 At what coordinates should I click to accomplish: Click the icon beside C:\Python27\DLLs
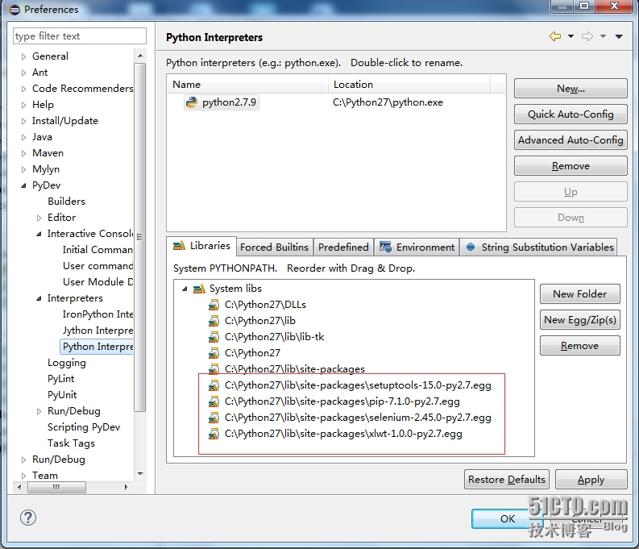[214, 305]
